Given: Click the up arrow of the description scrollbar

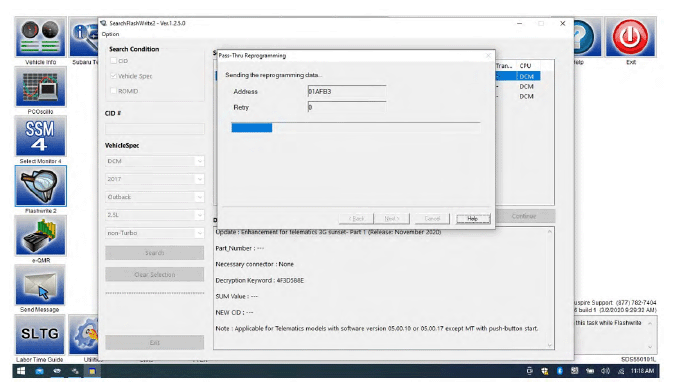Looking at the screenshot, I should point(549,232).
